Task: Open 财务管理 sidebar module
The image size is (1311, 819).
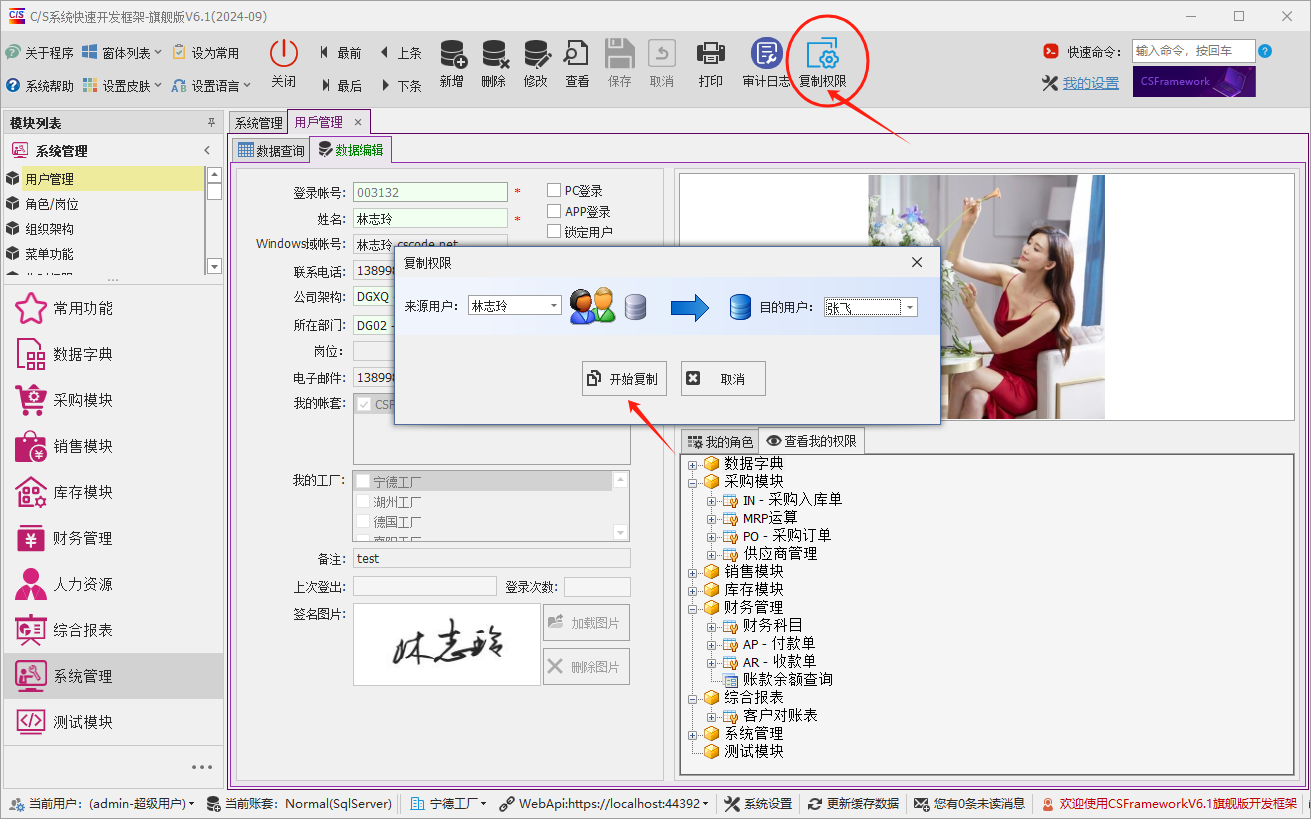Action: coord(113,538)
